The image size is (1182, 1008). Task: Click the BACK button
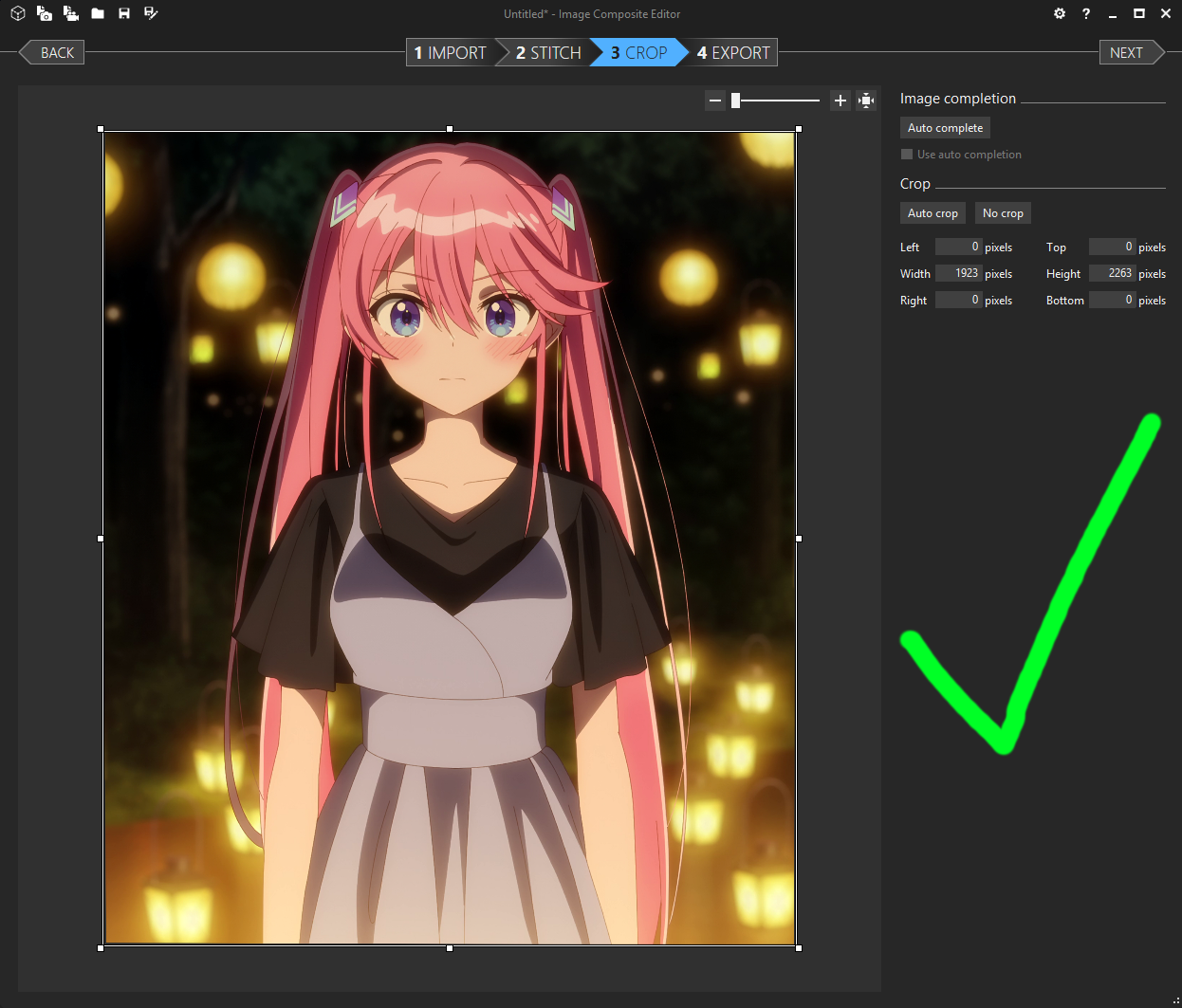52,52
